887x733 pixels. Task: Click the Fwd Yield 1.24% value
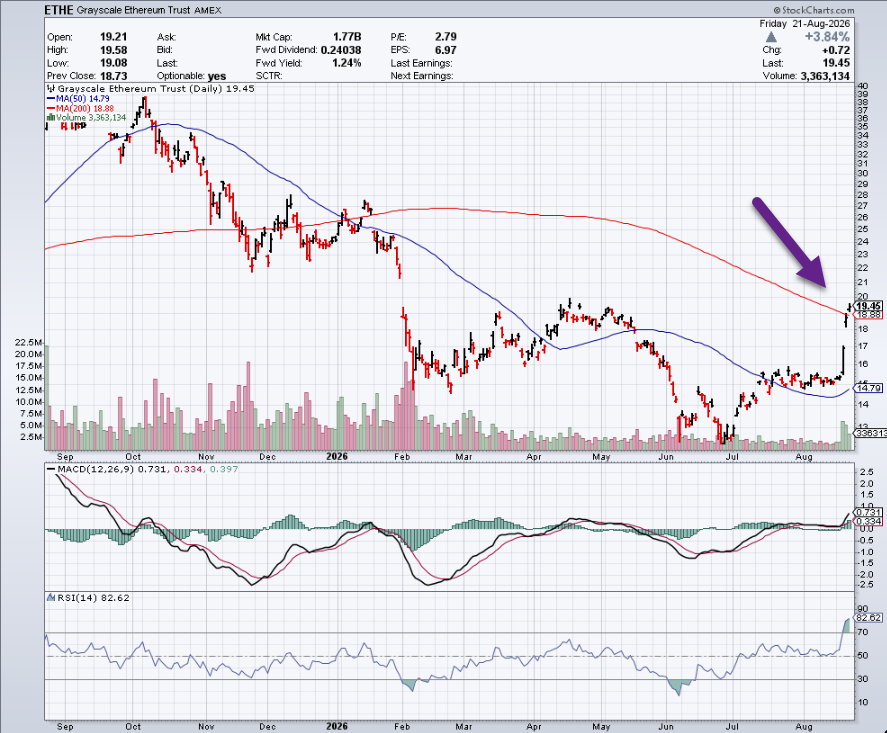click(347, 63)
